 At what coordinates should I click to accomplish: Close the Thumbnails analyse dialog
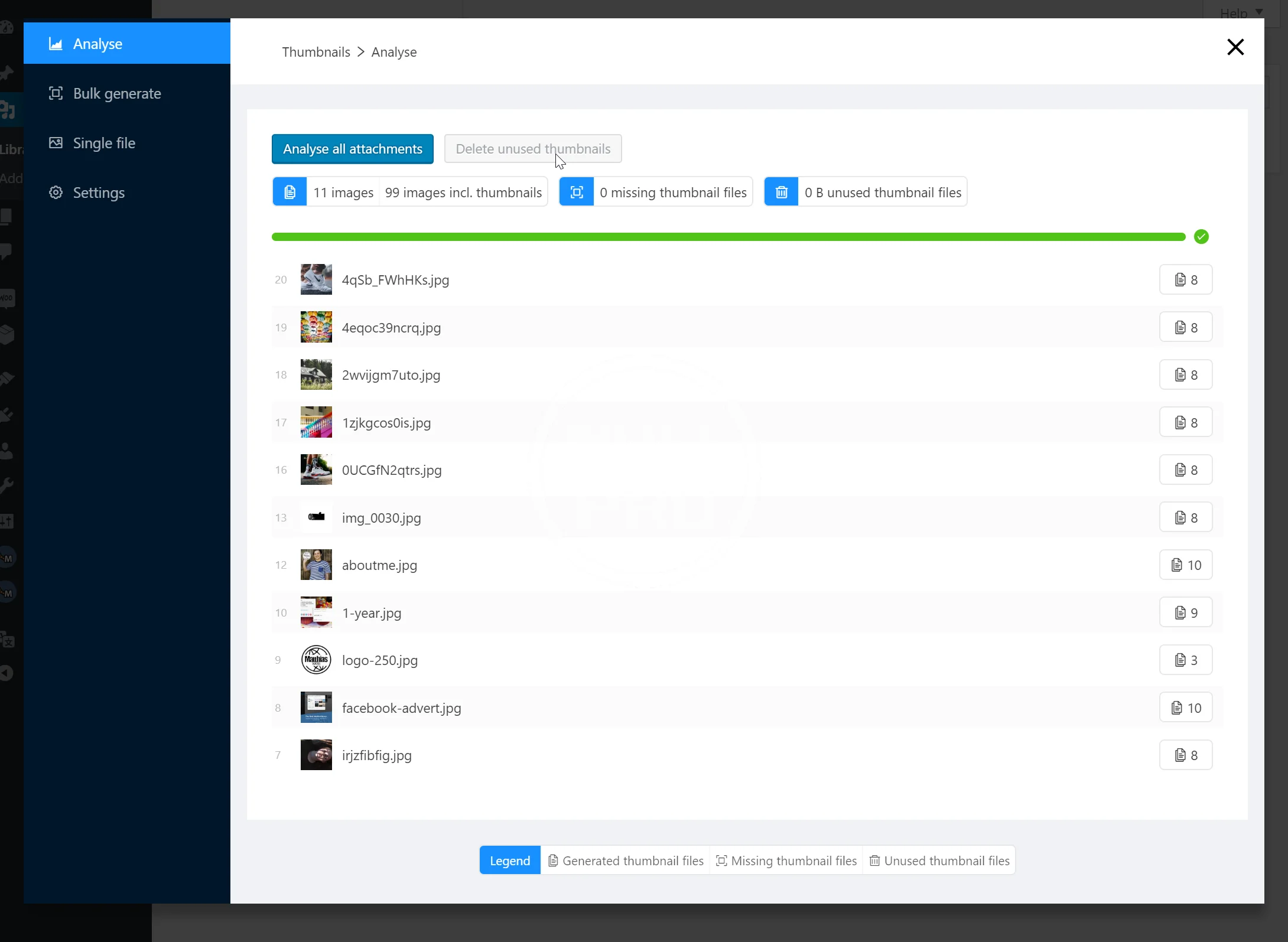[x=1235, y=47]
